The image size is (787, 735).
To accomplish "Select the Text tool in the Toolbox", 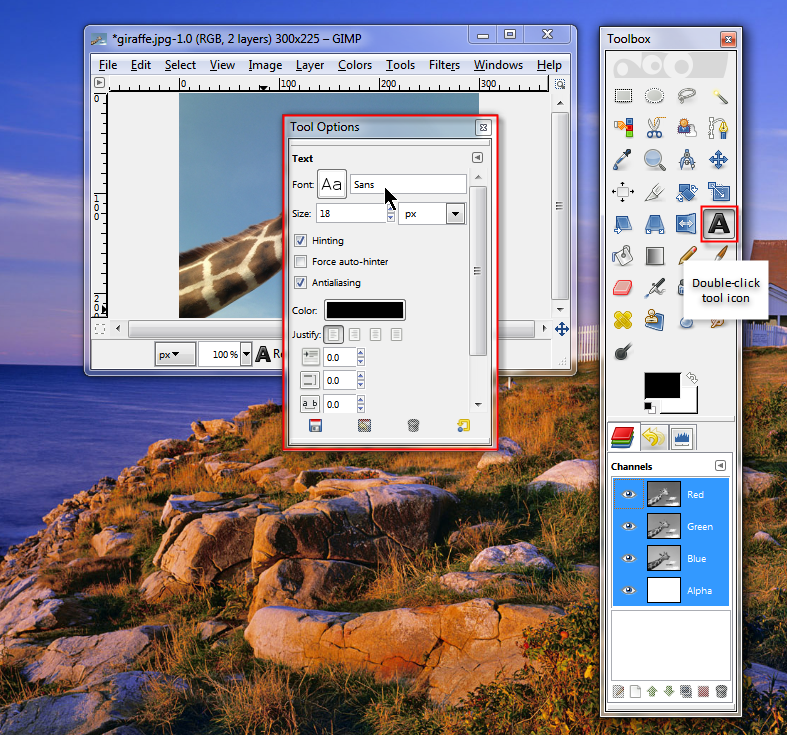I will 719,223.
